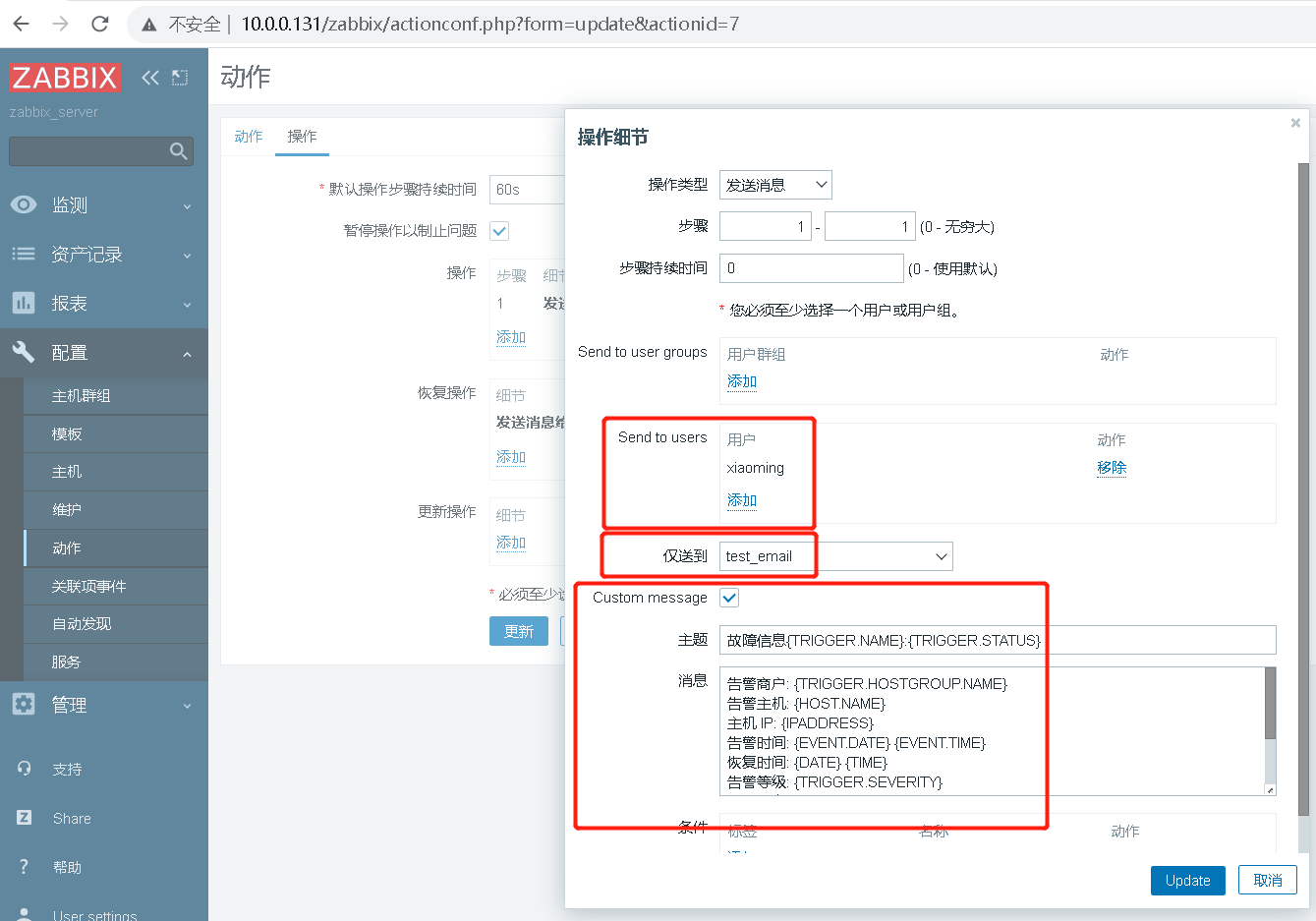Click the ZABBIX logo

[x=65, y=78]
